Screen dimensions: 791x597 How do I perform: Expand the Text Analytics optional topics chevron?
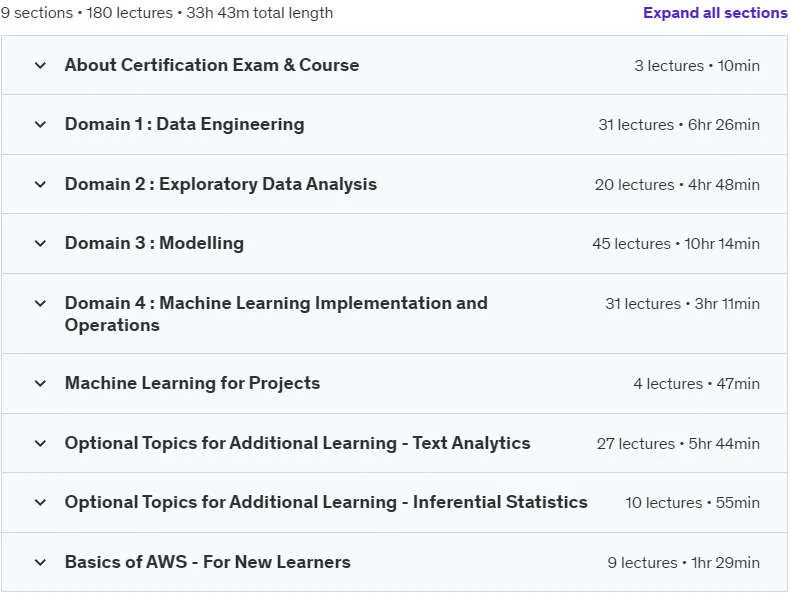click(x=40, y=444)
